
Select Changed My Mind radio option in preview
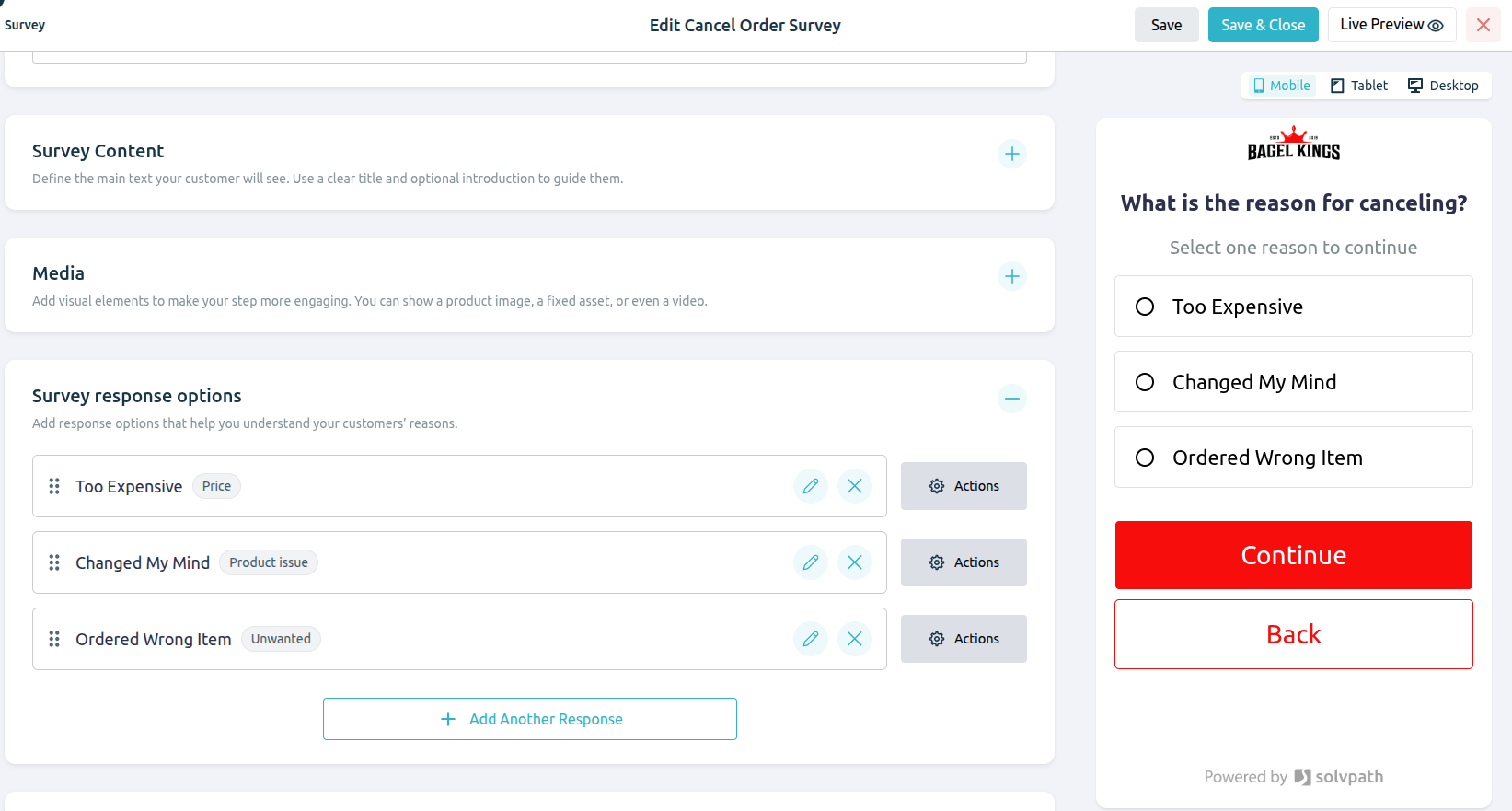pyautogui.click(x=1145, y=382)
